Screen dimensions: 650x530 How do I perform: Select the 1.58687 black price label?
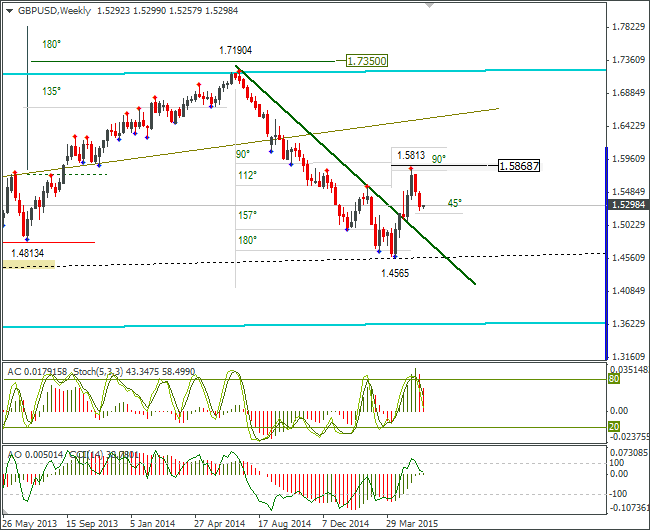(x=519, y=166)
